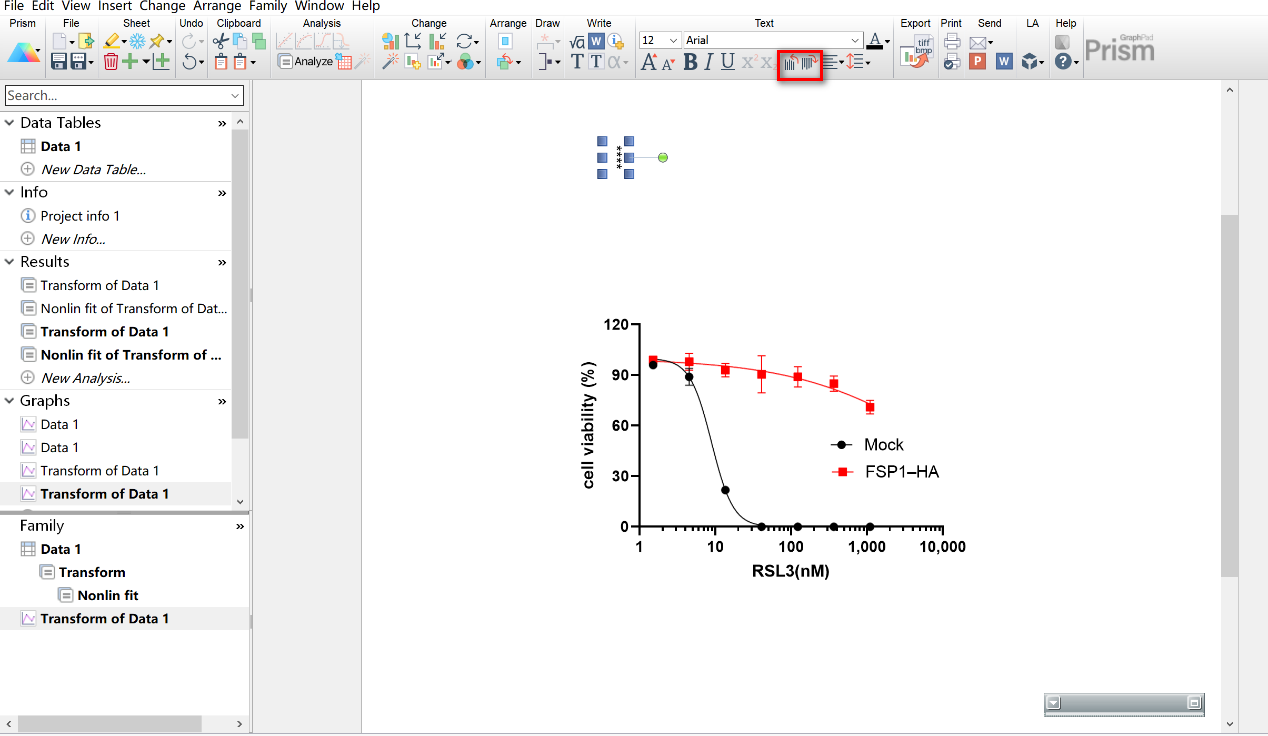1268x736 pixels.
Task: Select Project info 1 sheet
Action: tap(80, 216)
